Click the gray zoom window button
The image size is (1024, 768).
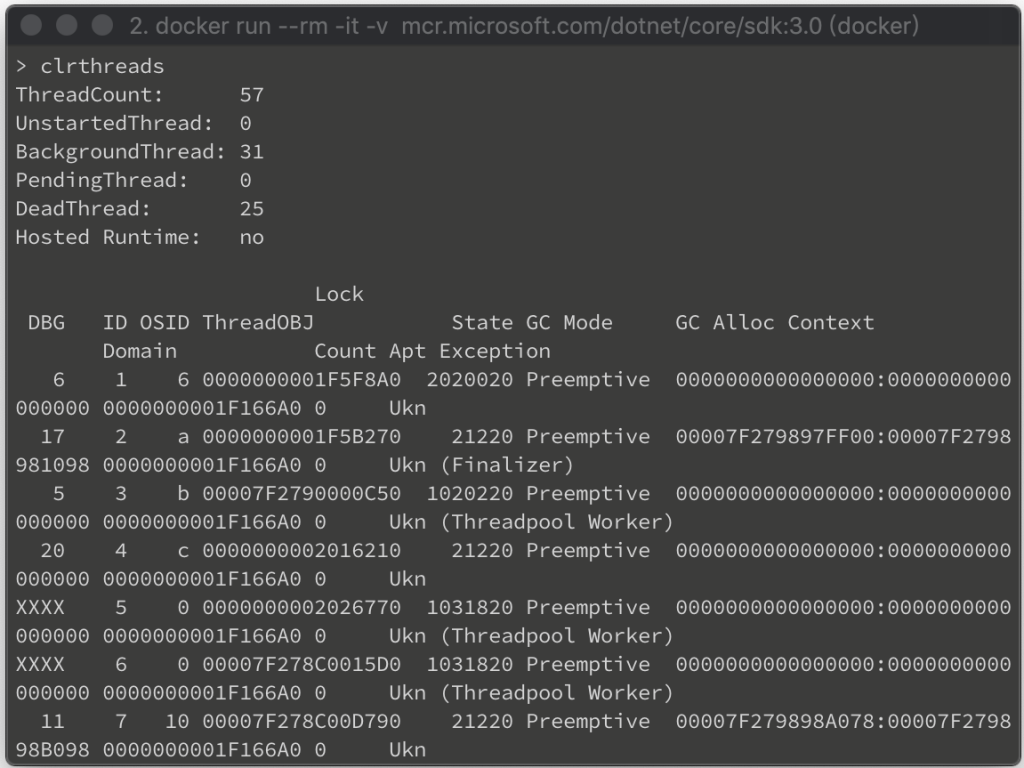pos(102,25)
